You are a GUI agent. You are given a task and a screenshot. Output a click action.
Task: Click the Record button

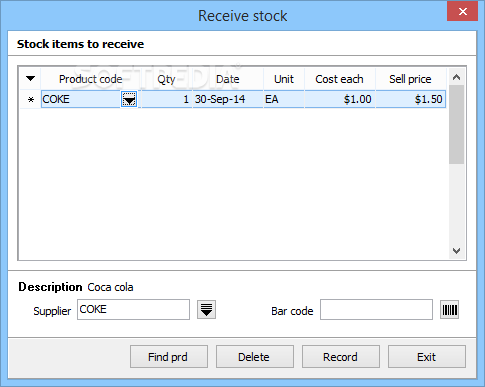coord(341,357)
